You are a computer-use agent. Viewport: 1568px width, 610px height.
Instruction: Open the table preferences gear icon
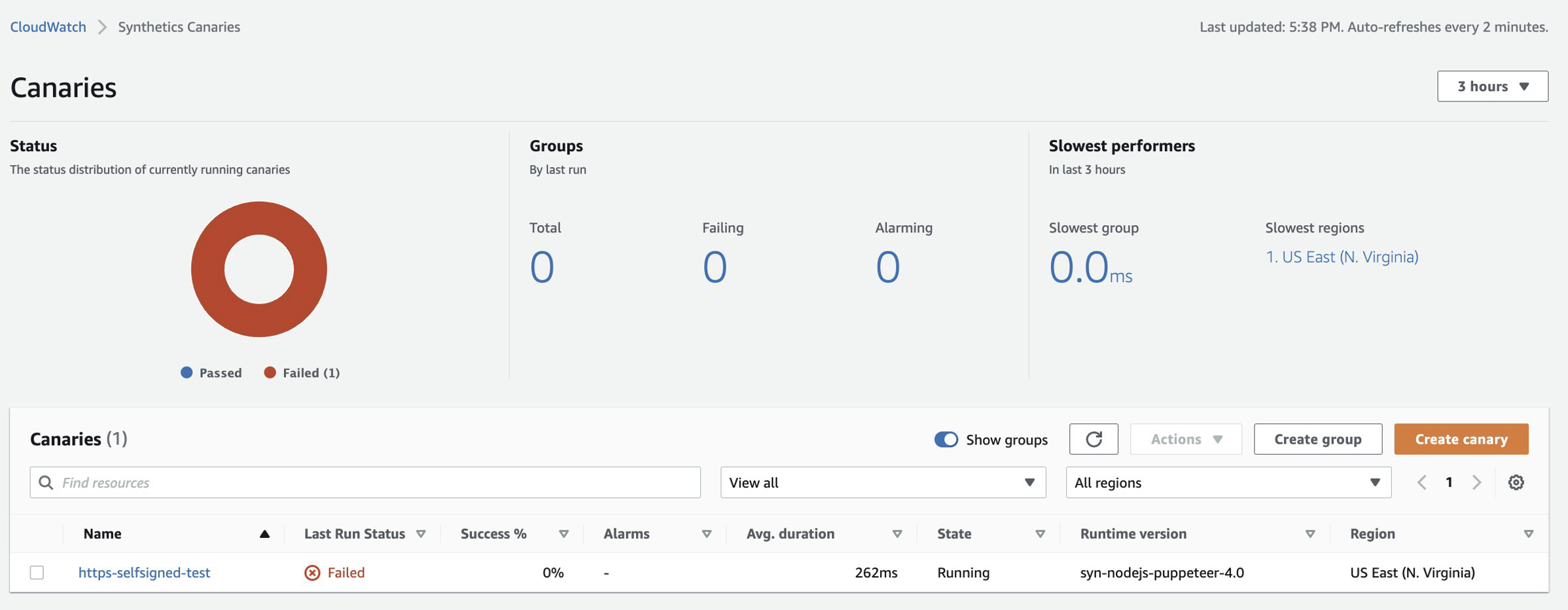pos(1516,482)
